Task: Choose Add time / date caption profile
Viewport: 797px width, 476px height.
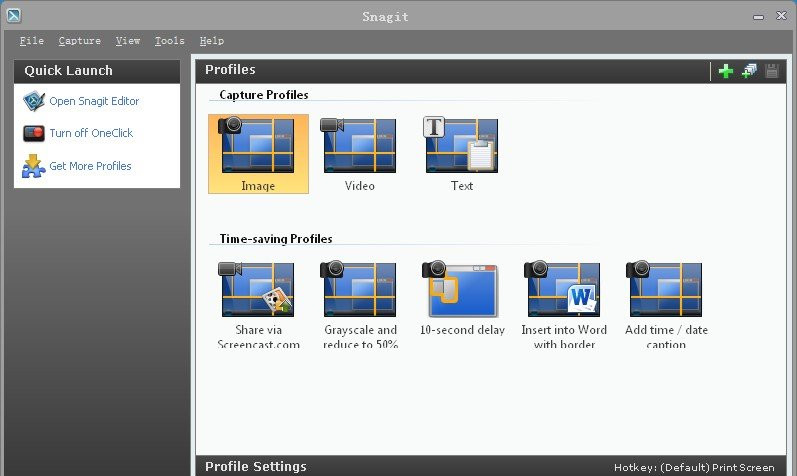Action: pyautogui.click(x=666, y=305)
